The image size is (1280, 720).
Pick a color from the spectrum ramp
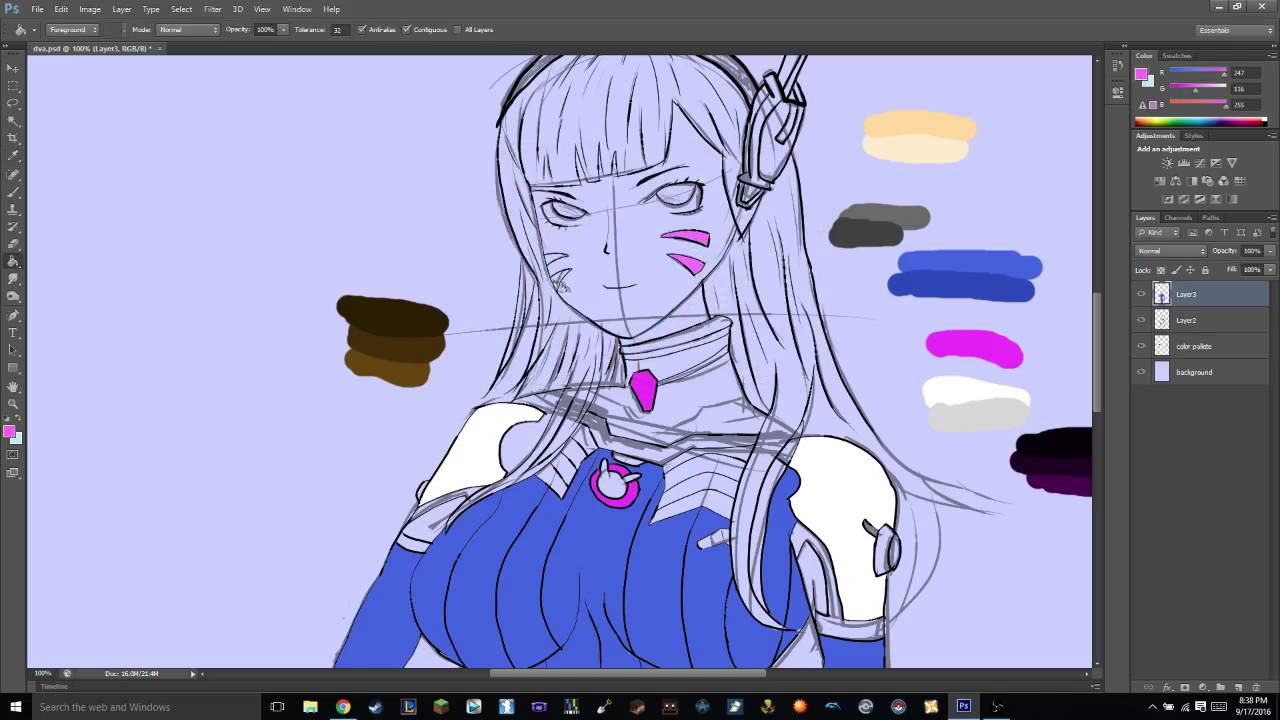point(1200,122)
